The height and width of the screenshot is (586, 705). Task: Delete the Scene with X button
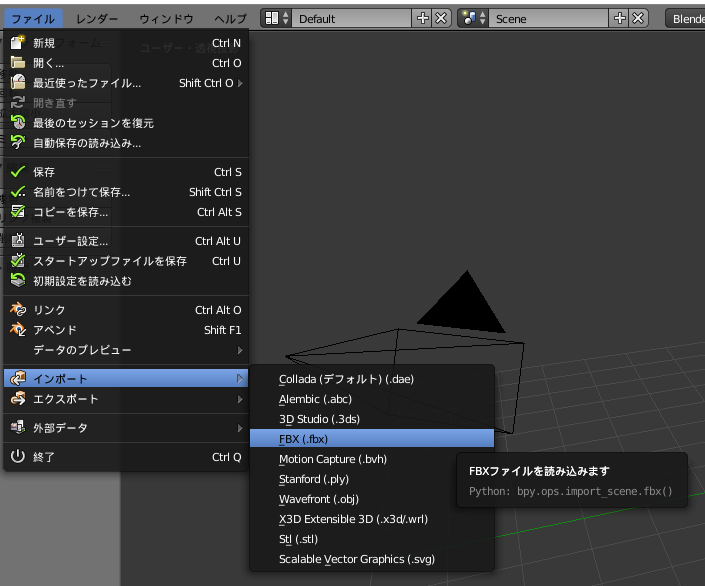[x=638, y=18]
